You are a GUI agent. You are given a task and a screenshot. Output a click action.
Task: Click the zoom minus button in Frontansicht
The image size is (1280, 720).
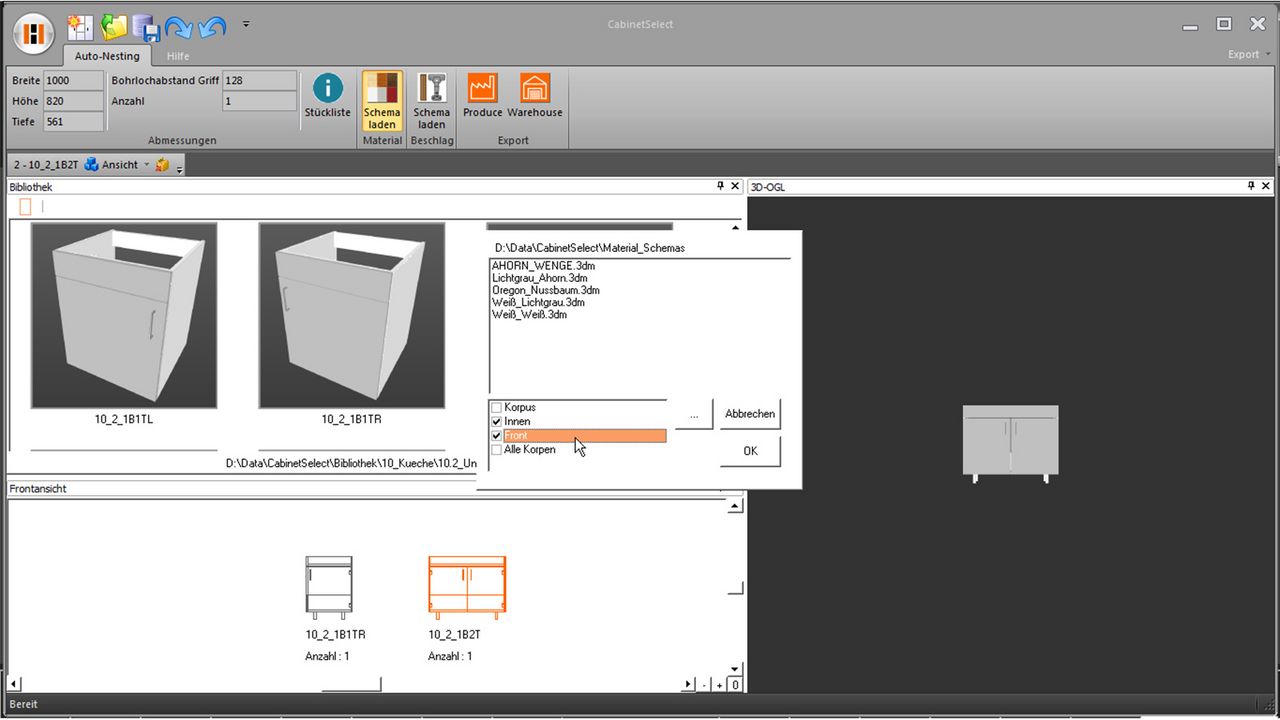click(x=705, y=685)
